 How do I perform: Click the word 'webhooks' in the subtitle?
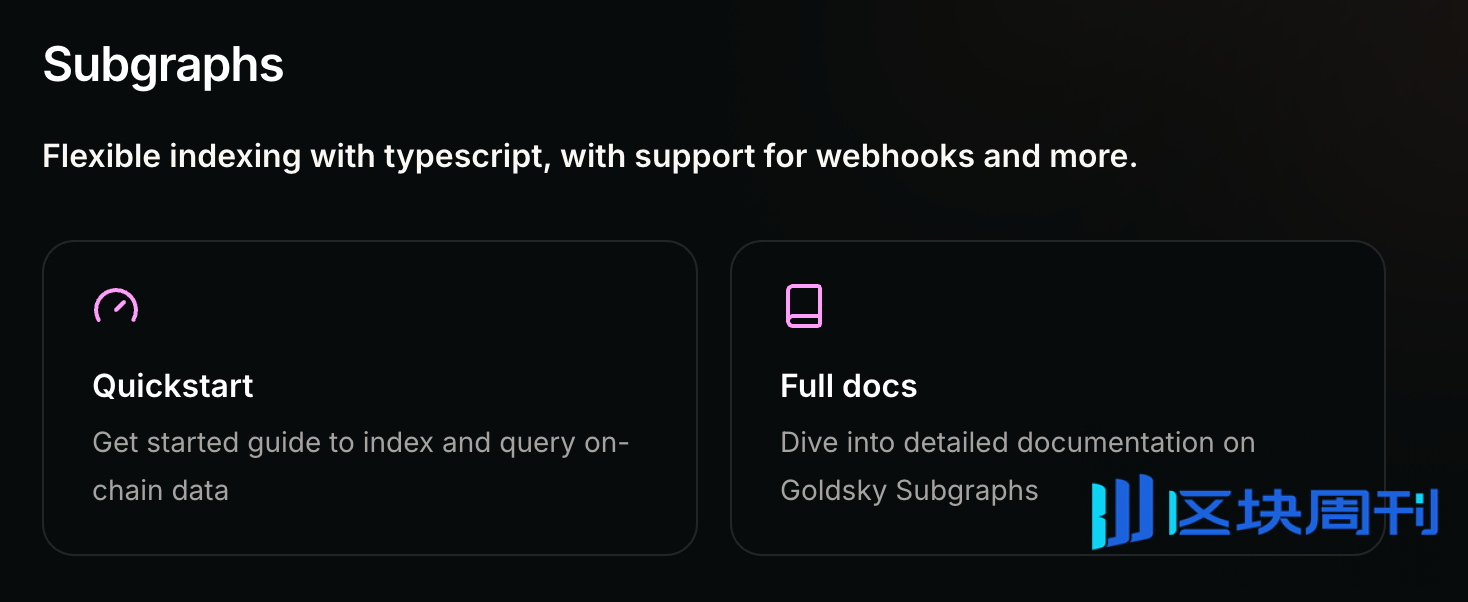pyautogui.click(x=878, y=157)
